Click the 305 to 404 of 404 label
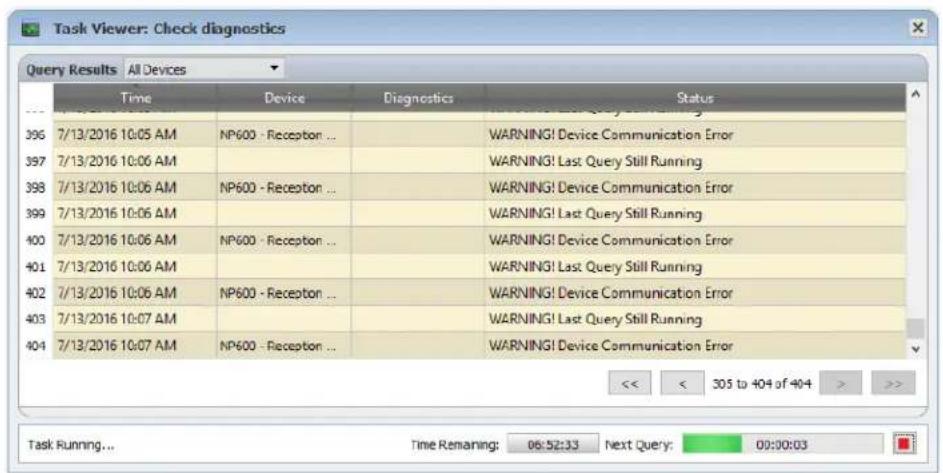This screenshot has width=943, height=473. click(x=761, y=383)
